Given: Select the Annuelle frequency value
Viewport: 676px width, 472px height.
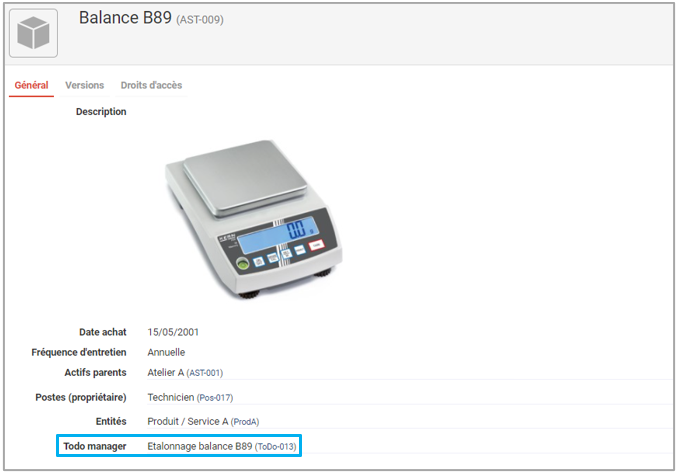Looking at the screenshot, I should (166, 352).
